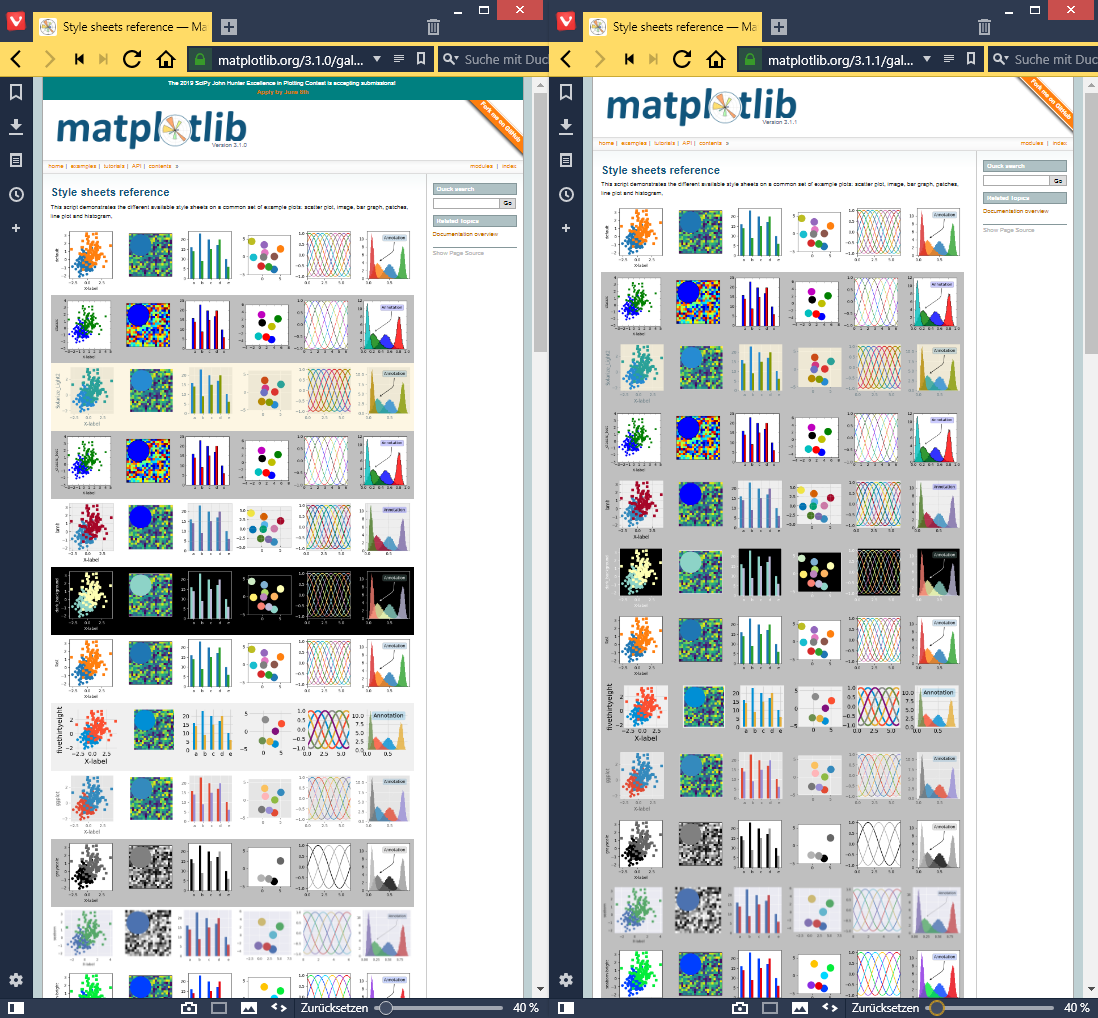
Task: Add a new web panel with plus icon
Action: tap(15, 228)
